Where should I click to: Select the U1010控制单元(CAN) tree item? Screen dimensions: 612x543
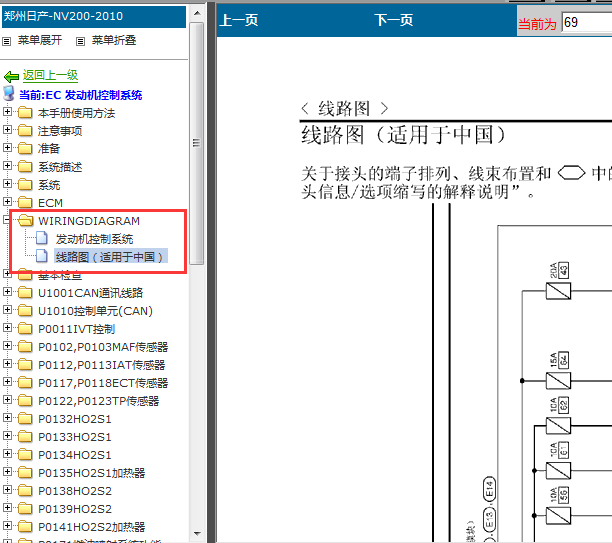coord(95,311)
